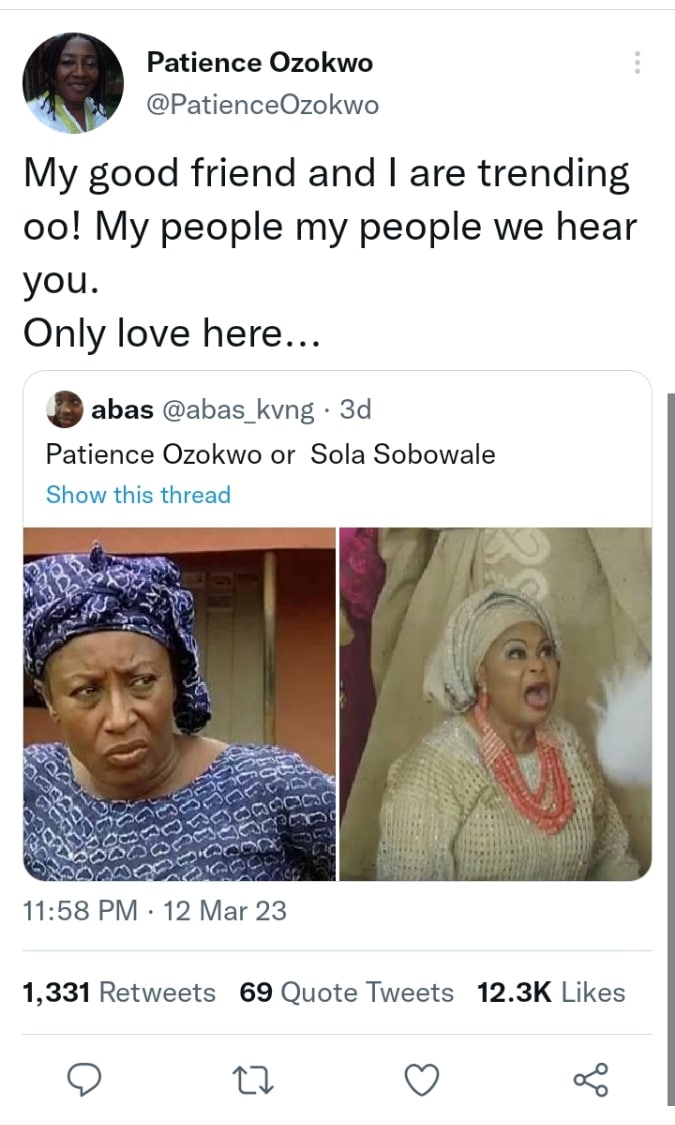View the 1,331 Retweets list
This screenshot has height=1125, width=675.
[x=118, y=992]
